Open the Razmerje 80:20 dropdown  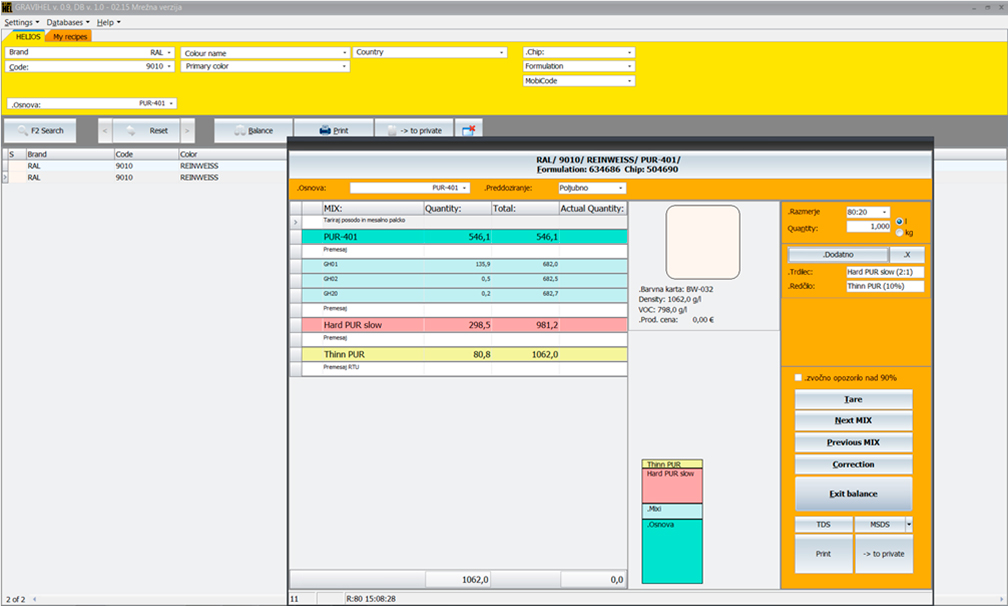coord(885,212)
